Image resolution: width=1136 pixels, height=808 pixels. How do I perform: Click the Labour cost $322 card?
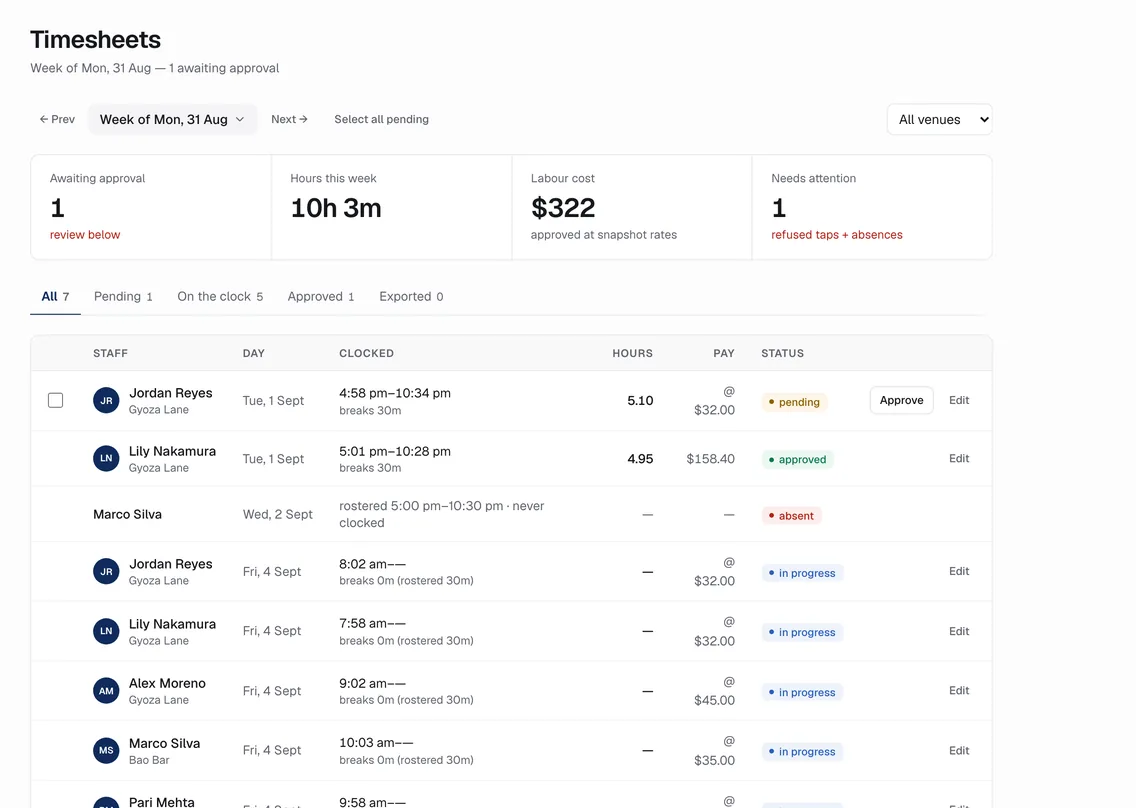[632, 207]
